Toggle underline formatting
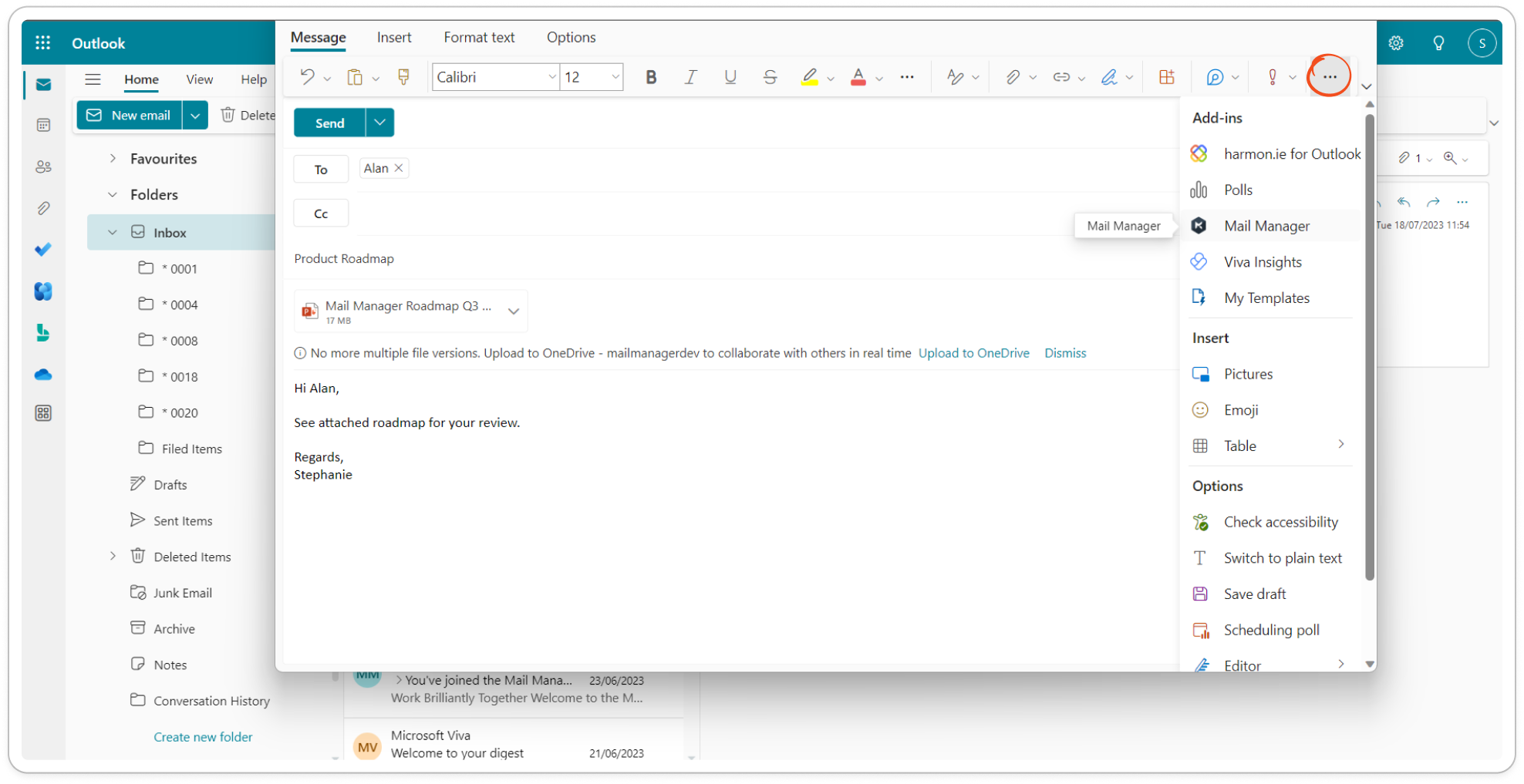The height and width of the screenshot is (784, 1524). click(x=730, y=77)
